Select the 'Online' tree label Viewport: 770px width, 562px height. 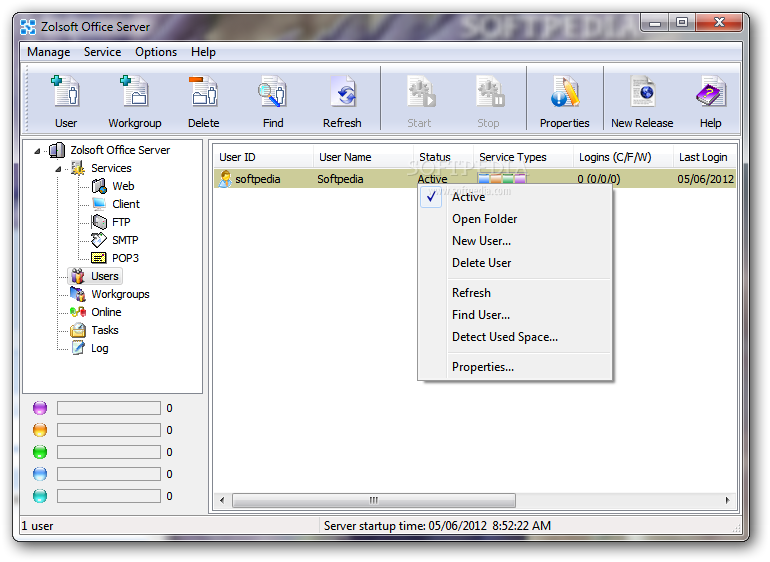point(106,312)
